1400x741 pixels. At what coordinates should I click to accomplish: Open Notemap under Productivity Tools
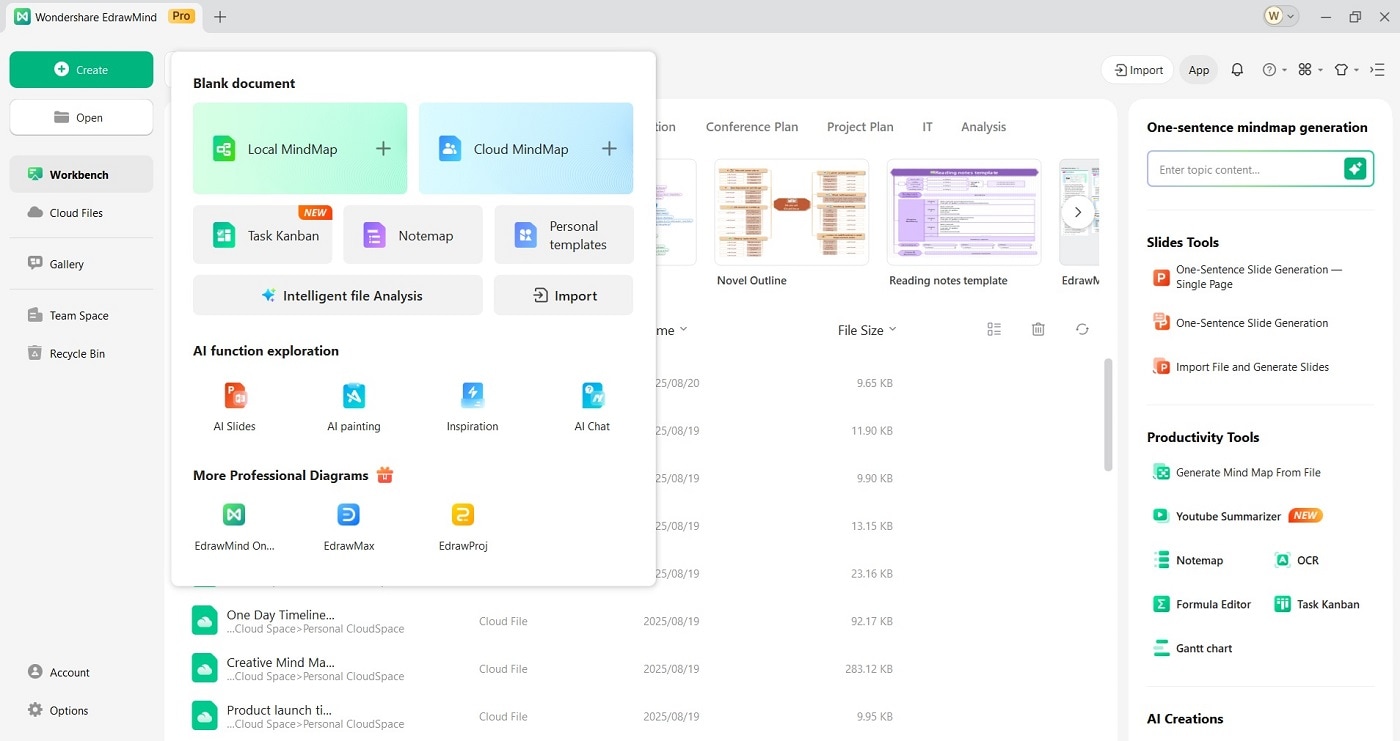(1188, 560)
